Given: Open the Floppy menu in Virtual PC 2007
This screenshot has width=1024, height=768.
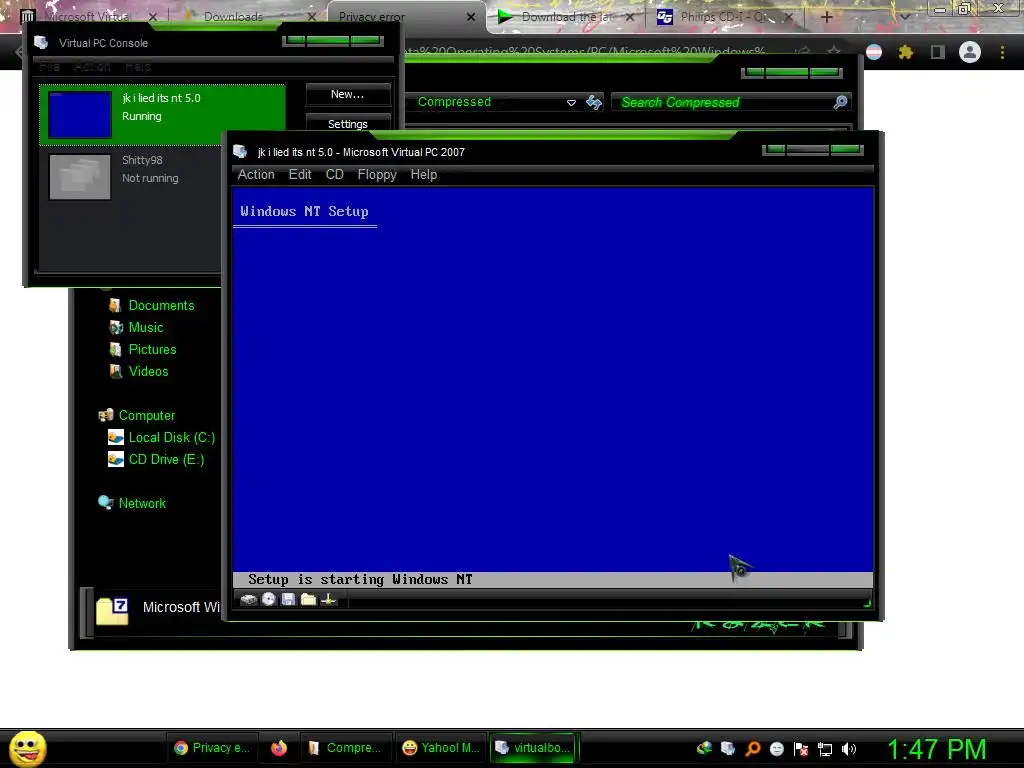Looking at the screenshot, I should pyautogui.click(x=377, y=174).
